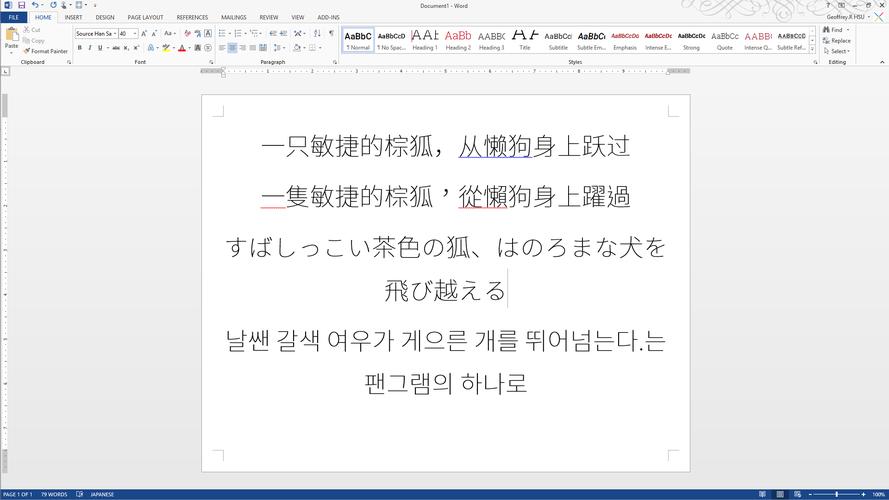Apply the red font color
The width and height of the screenshot is (889, 500).
pos(181,48)
